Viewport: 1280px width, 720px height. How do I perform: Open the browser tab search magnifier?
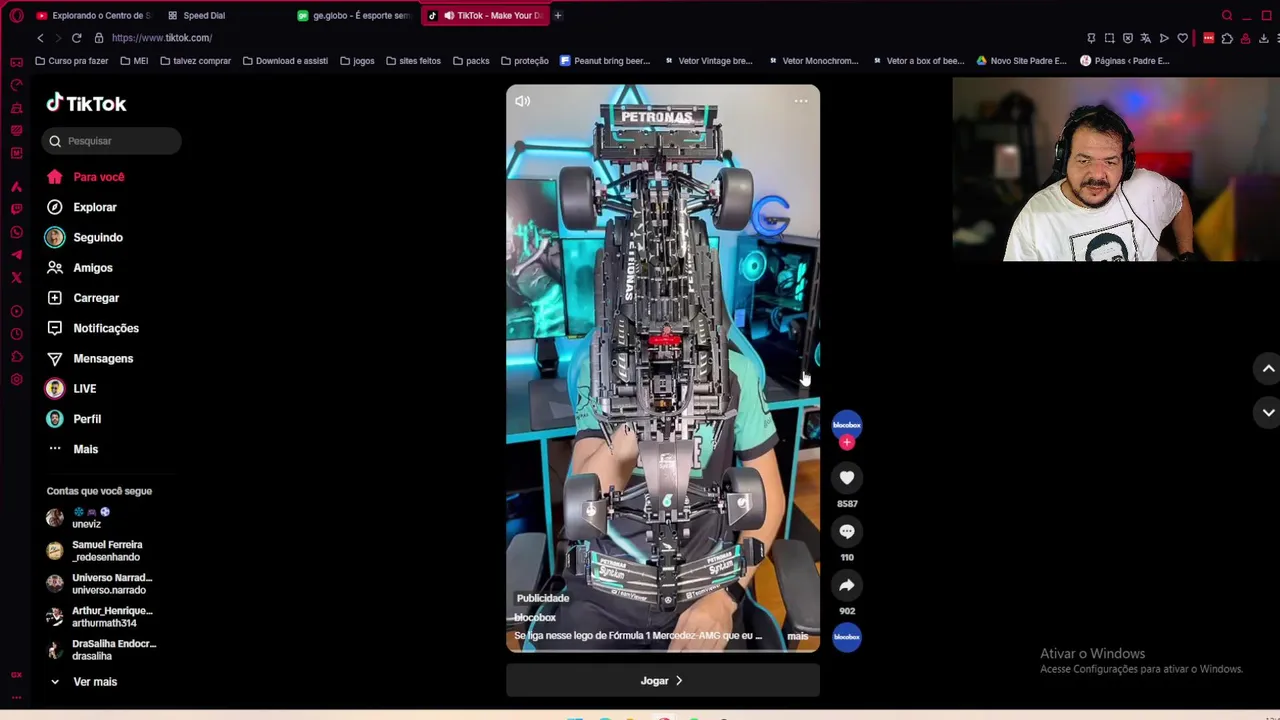1227,15
